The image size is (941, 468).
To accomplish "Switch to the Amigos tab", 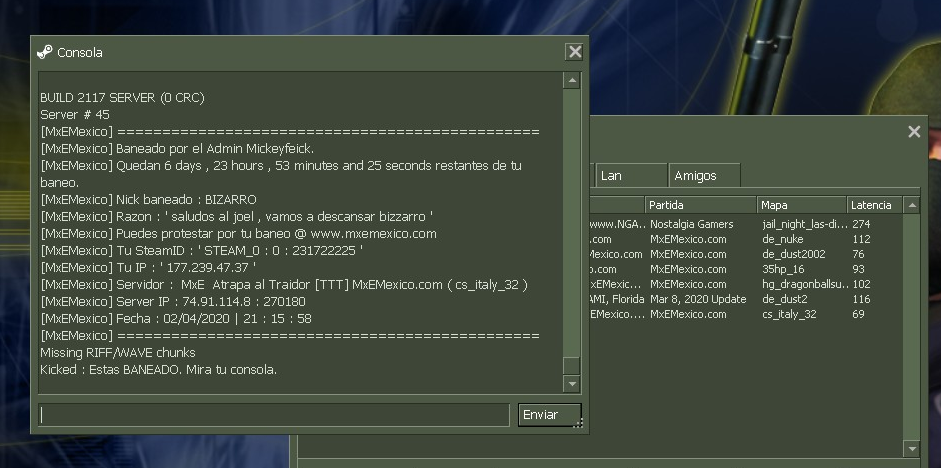I will 704,176.
